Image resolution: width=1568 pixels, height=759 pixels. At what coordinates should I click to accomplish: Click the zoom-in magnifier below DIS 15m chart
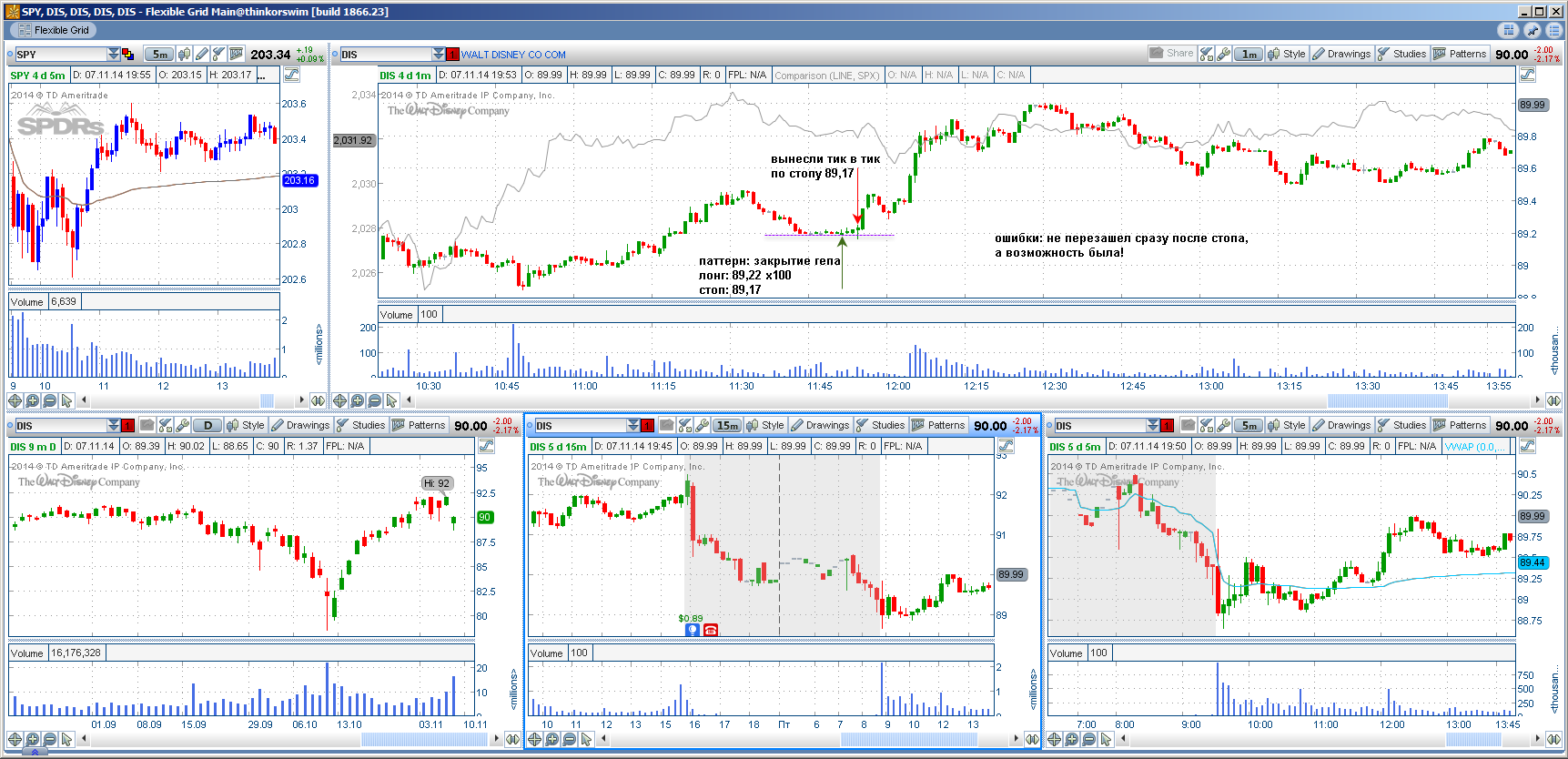pyautogui.click(x=552, y=739)
